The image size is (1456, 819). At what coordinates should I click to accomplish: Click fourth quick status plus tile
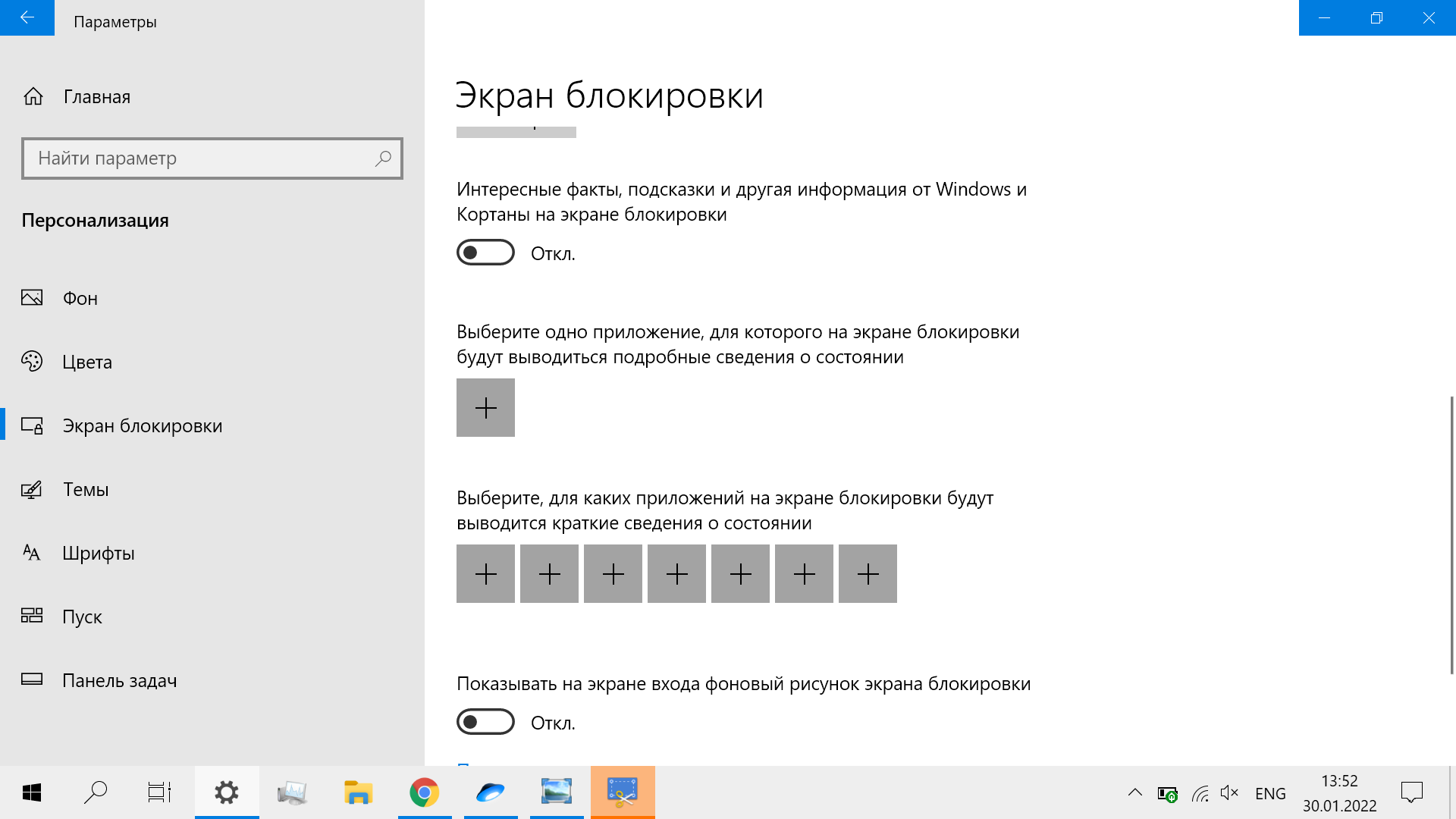coord(676,574)
